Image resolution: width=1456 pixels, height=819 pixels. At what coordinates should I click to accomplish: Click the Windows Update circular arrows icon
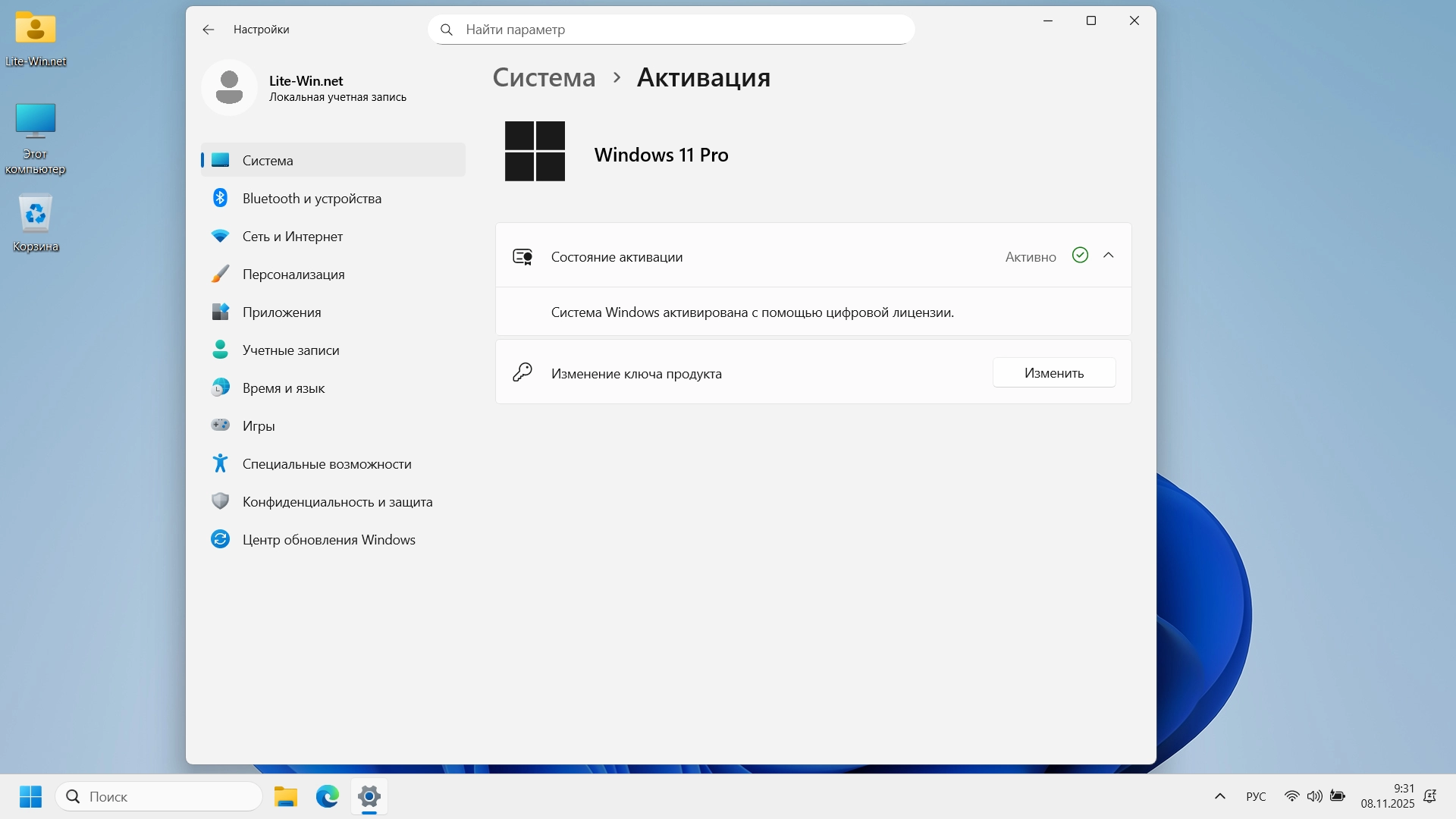pos(220,539)
